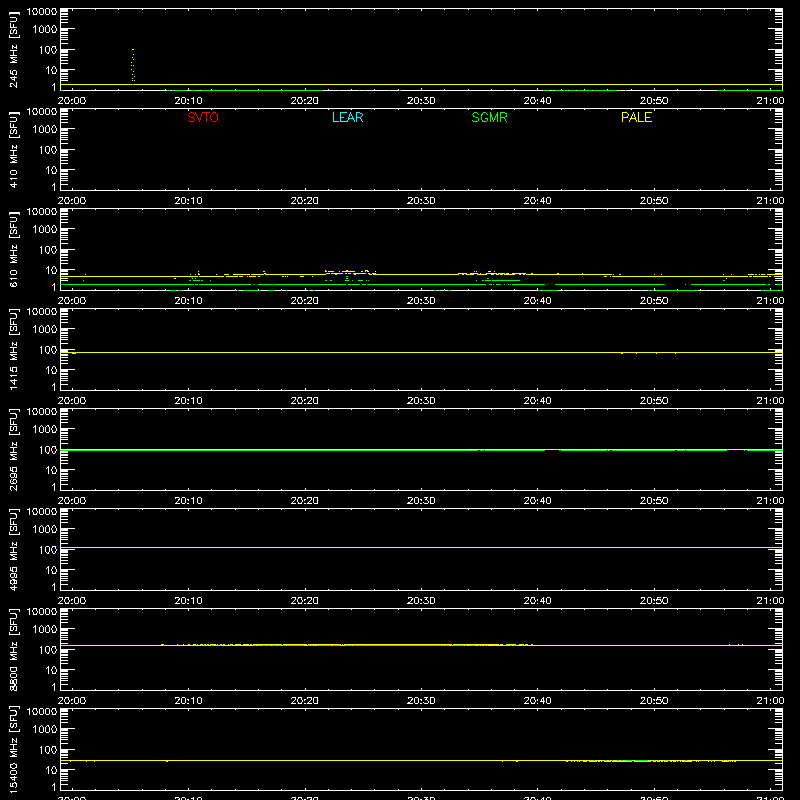Select the 8800 MHz [SFU] axis title
Image resolution: width=800 pixels, height=800 pixels.
[x=13, y=649]
